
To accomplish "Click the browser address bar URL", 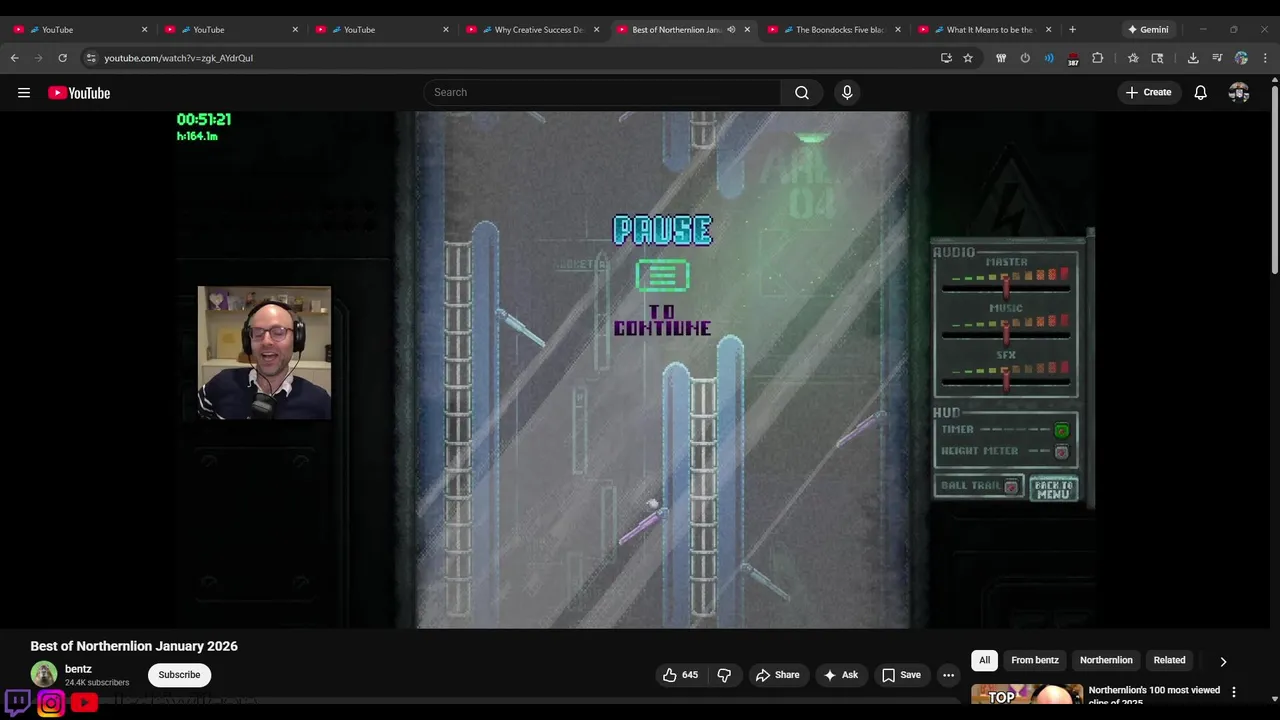I will point(179,58).
